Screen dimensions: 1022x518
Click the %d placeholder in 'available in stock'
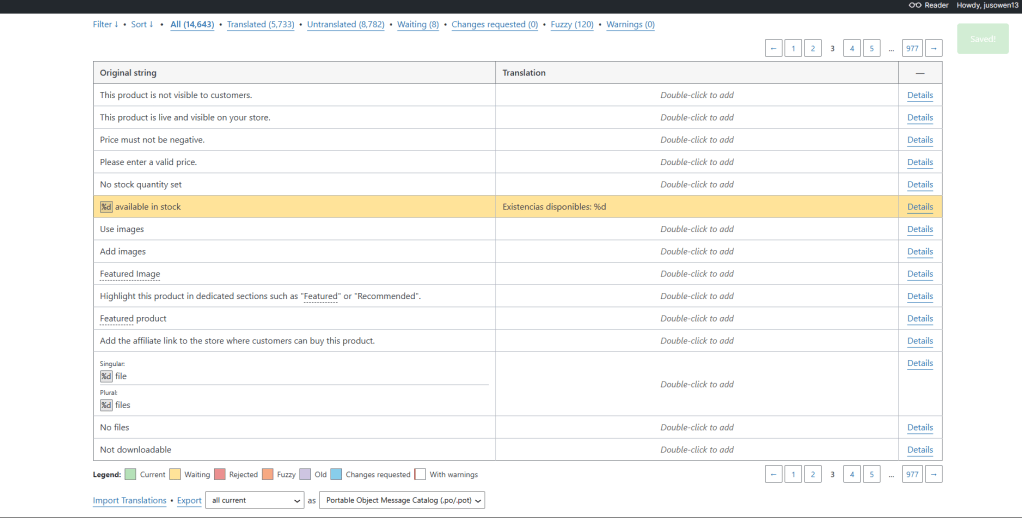[106, 207]
